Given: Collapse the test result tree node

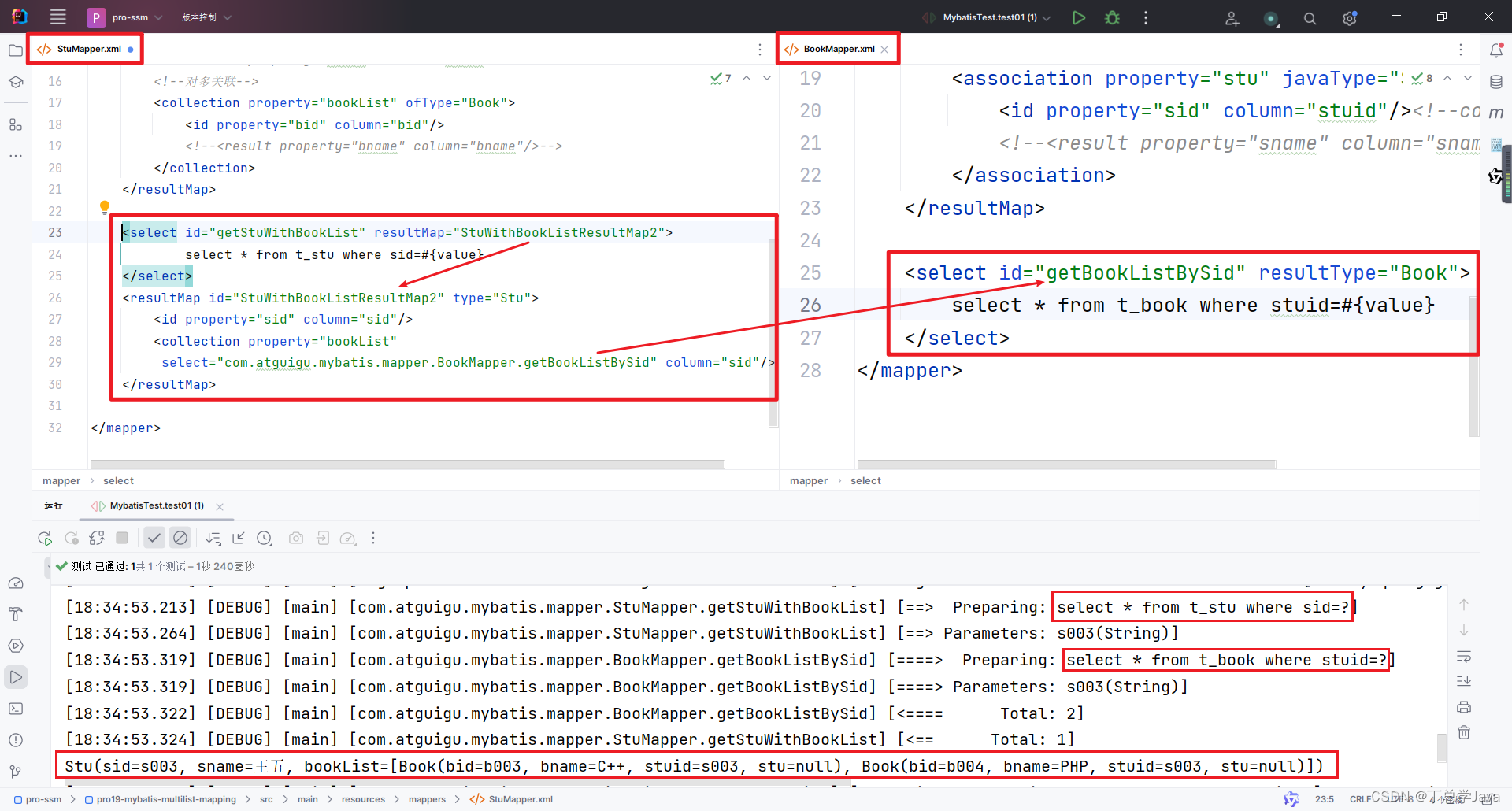Looking at the screenshot, I should pyautogui.click(x=48, y=566).
